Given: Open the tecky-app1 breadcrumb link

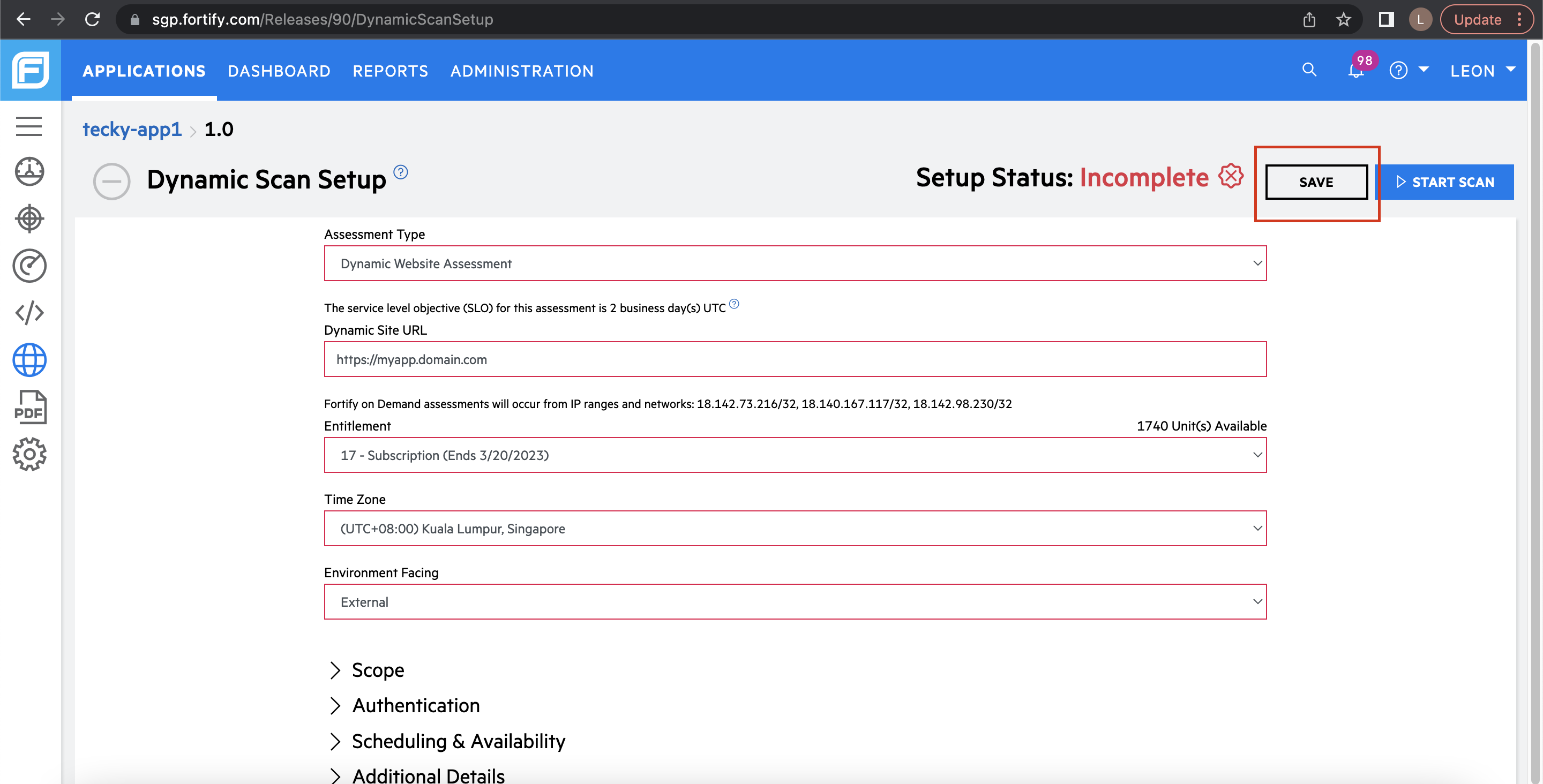Looking at the screenshot, I should (132, 129).
